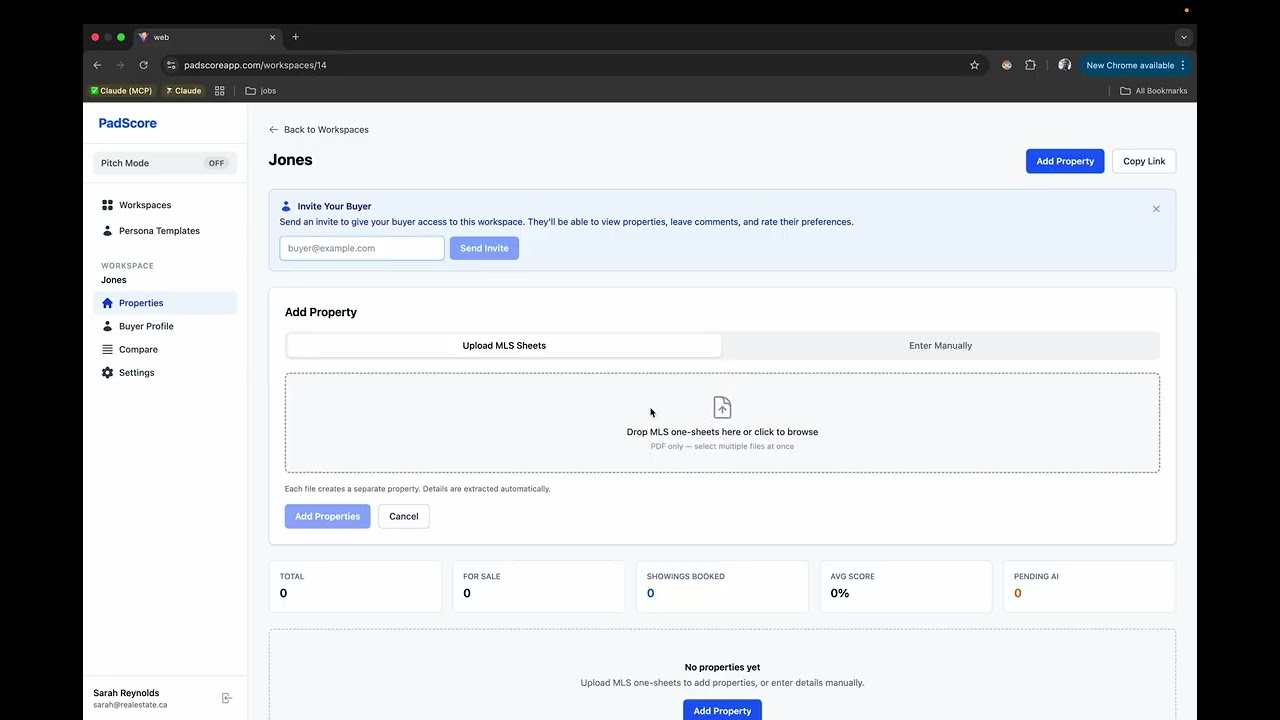This screenshot has width=1280, height=720.
Task: Click the Cancel button
Action: (x=404, y=516)
